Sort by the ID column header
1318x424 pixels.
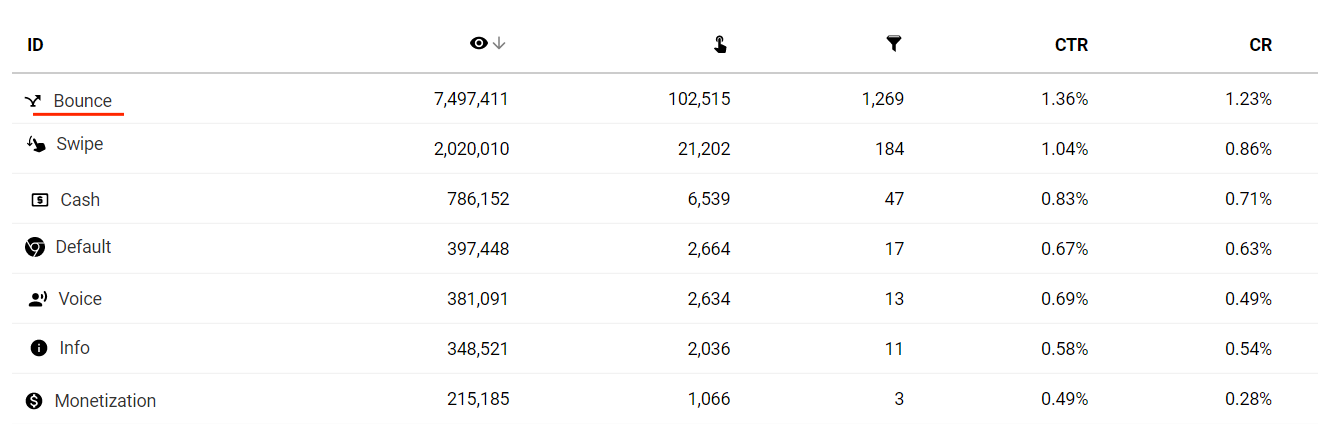[x=35, y=45]
